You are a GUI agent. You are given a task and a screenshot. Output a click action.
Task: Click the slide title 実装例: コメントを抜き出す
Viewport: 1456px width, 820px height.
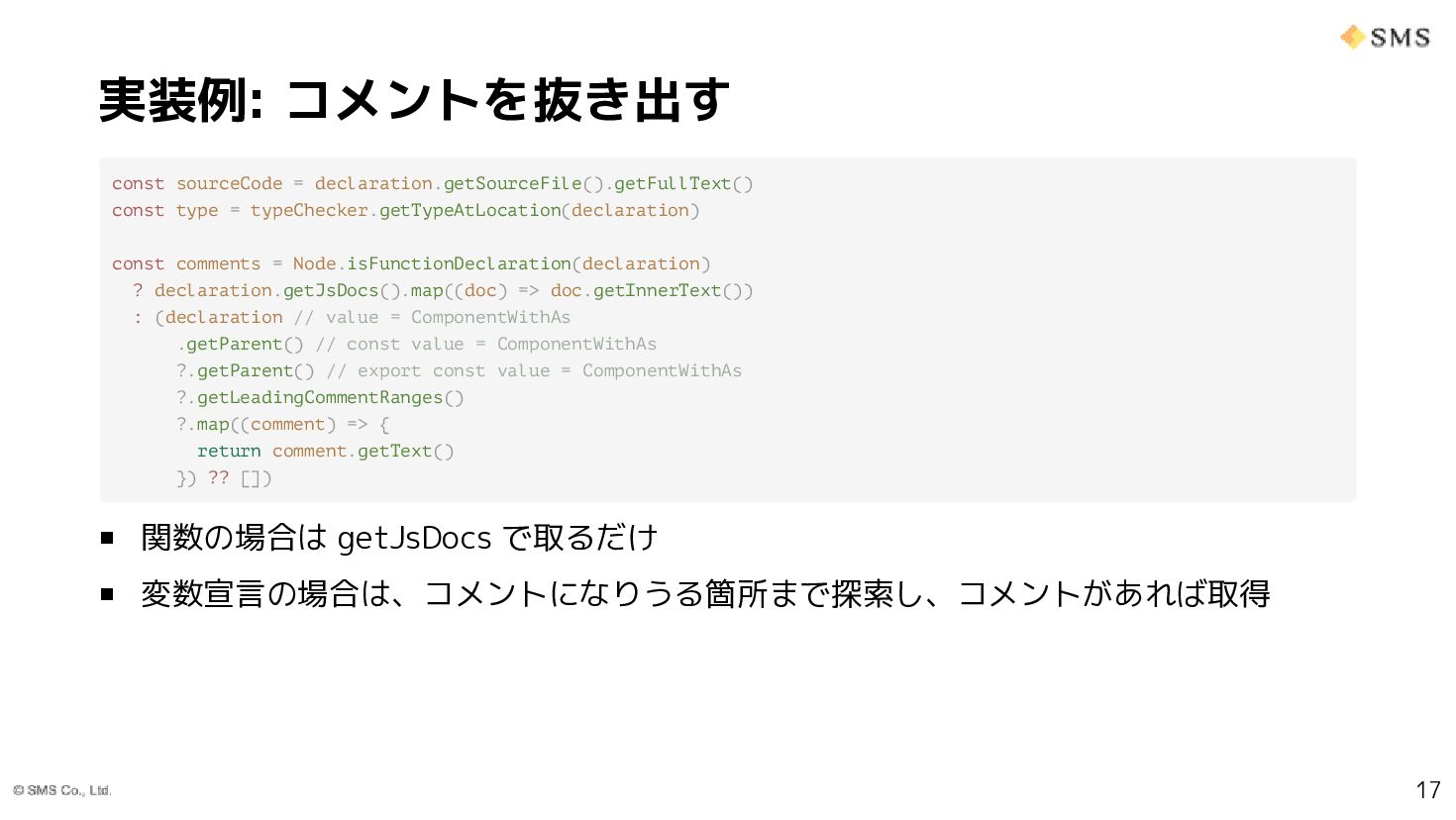(414, 100)
